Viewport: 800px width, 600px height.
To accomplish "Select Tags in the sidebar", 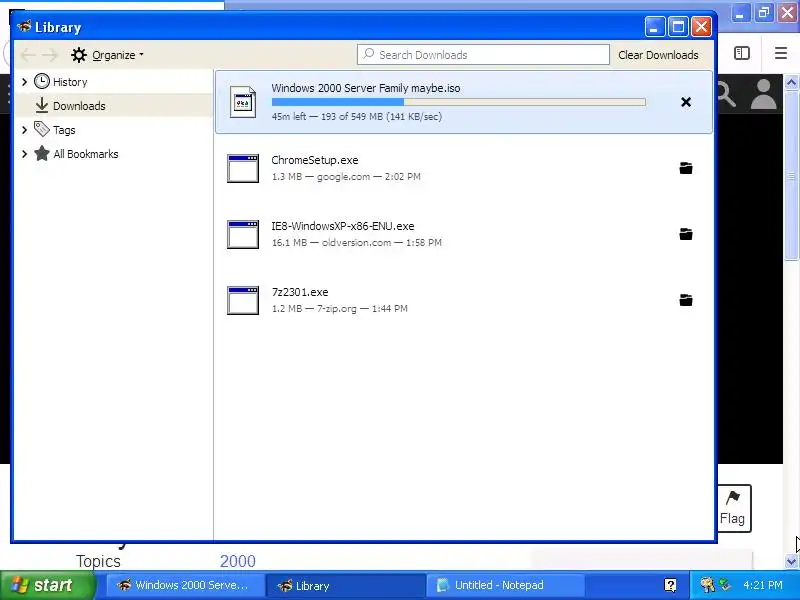I will [64, 130].
